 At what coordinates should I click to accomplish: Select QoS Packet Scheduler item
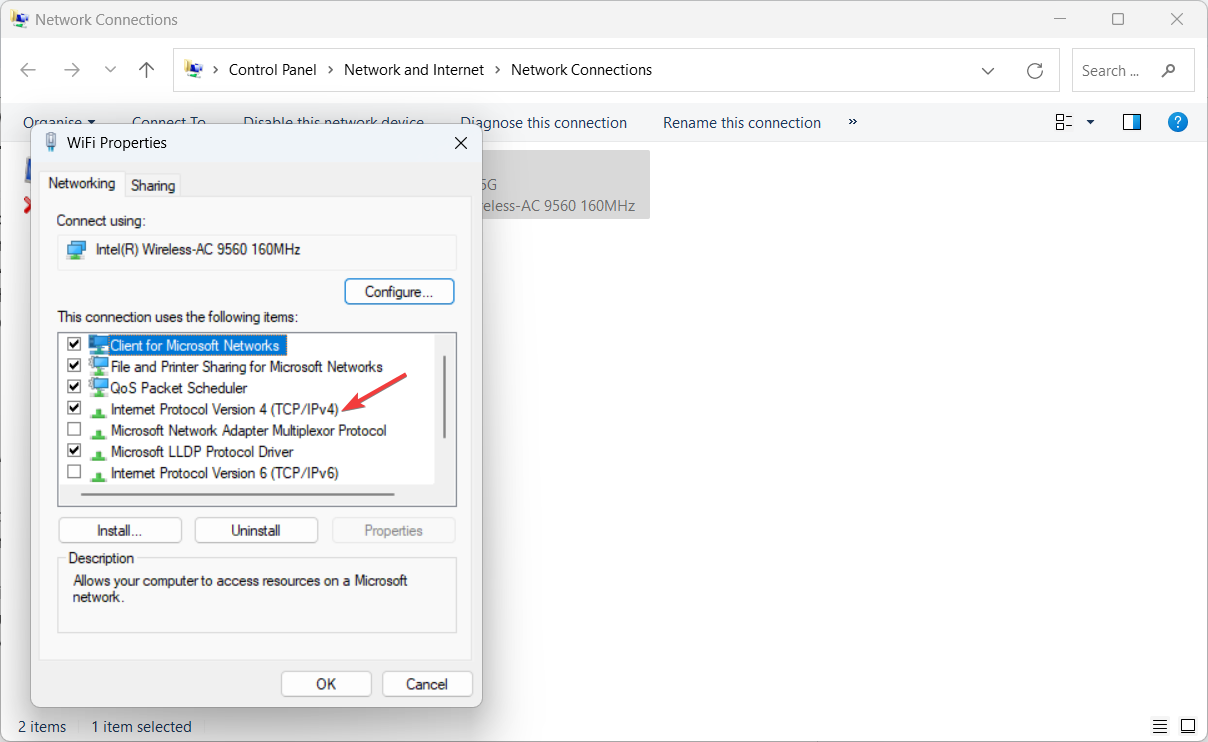[x=179, y=388]
